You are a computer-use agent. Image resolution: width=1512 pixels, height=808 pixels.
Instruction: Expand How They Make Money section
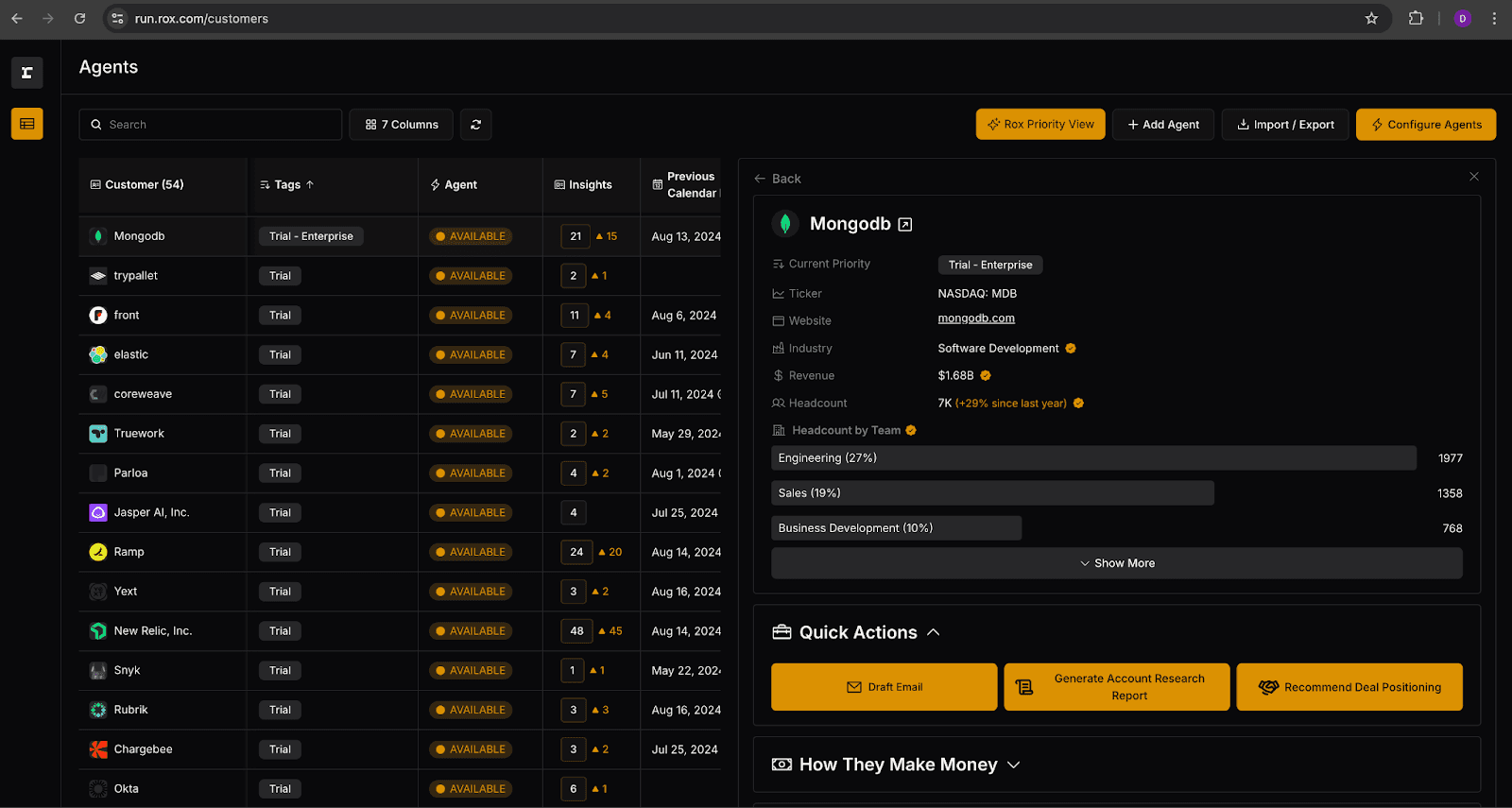click(x=1013, y=765)
